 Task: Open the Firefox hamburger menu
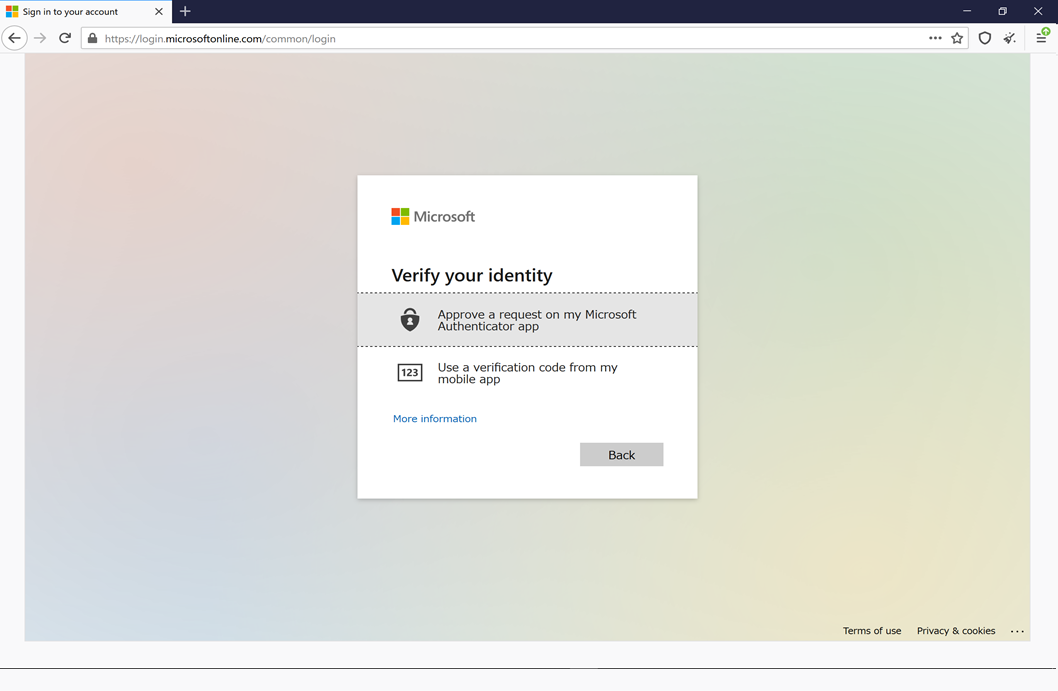point(1042,37)
